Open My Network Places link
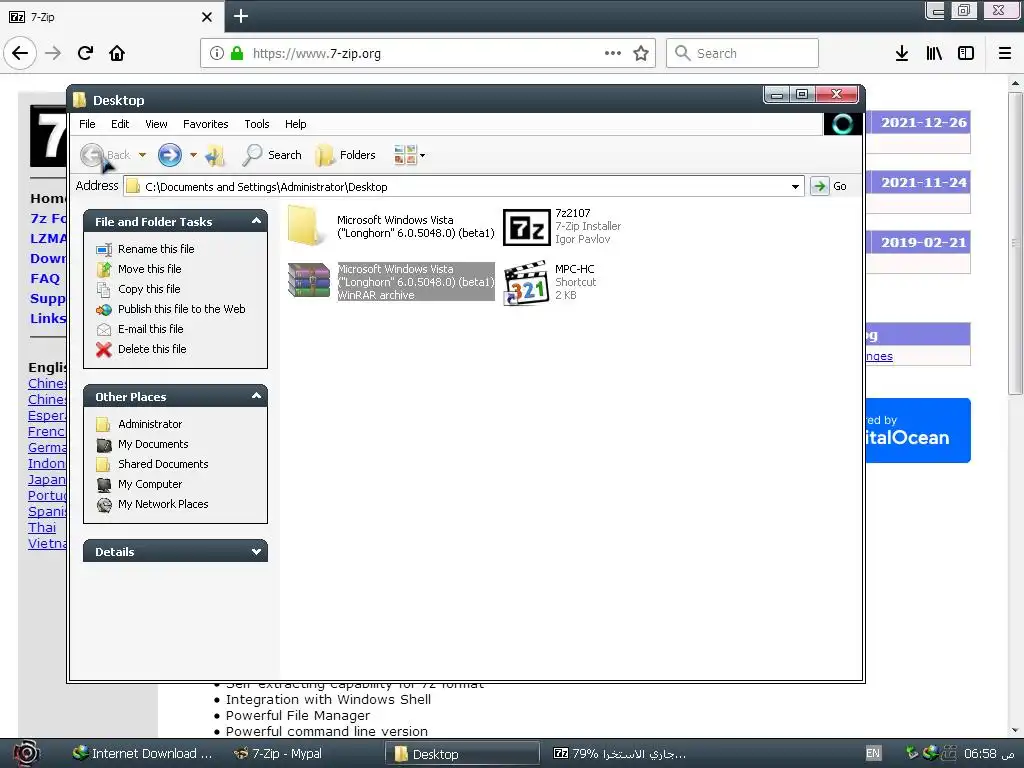 point(163,504)
